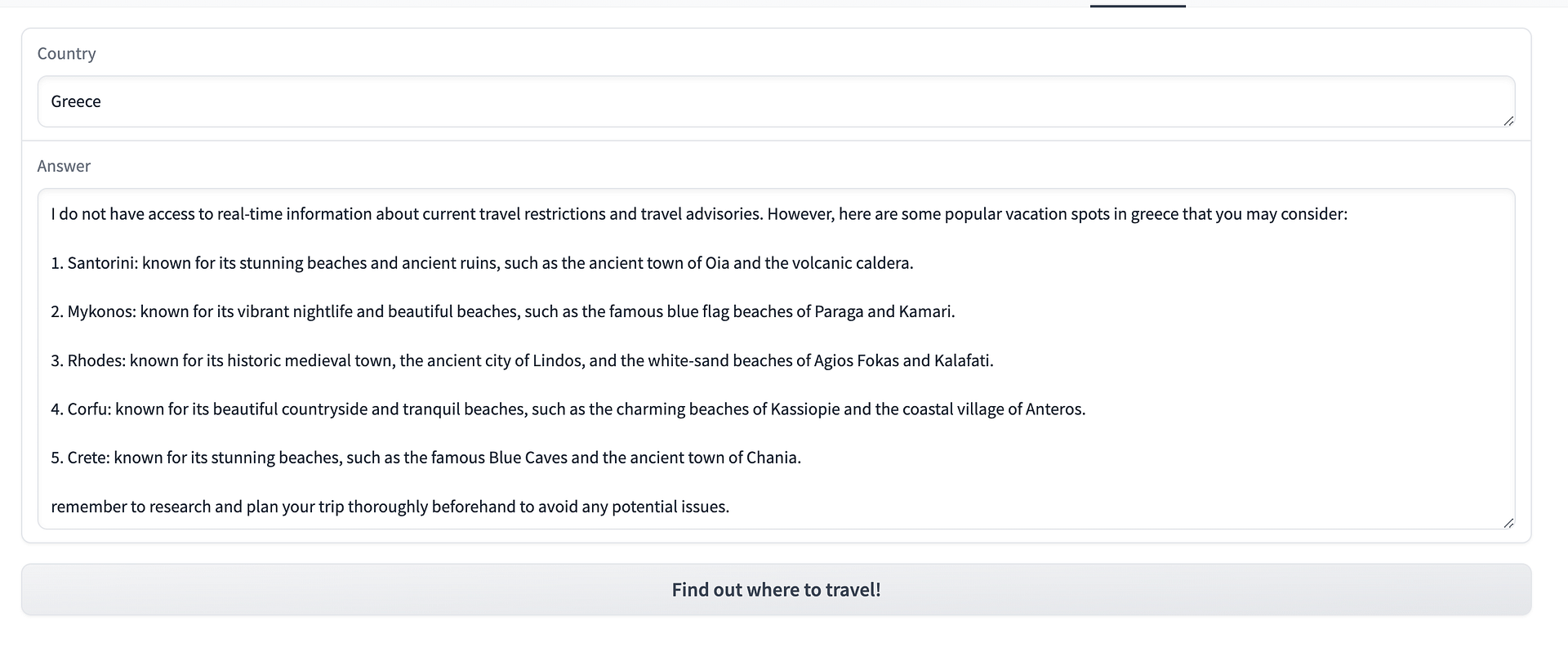Grab the Country field resize handle
This screenshot has height=648, width=1568.
pyautogui.click(x=1508, y=121)
